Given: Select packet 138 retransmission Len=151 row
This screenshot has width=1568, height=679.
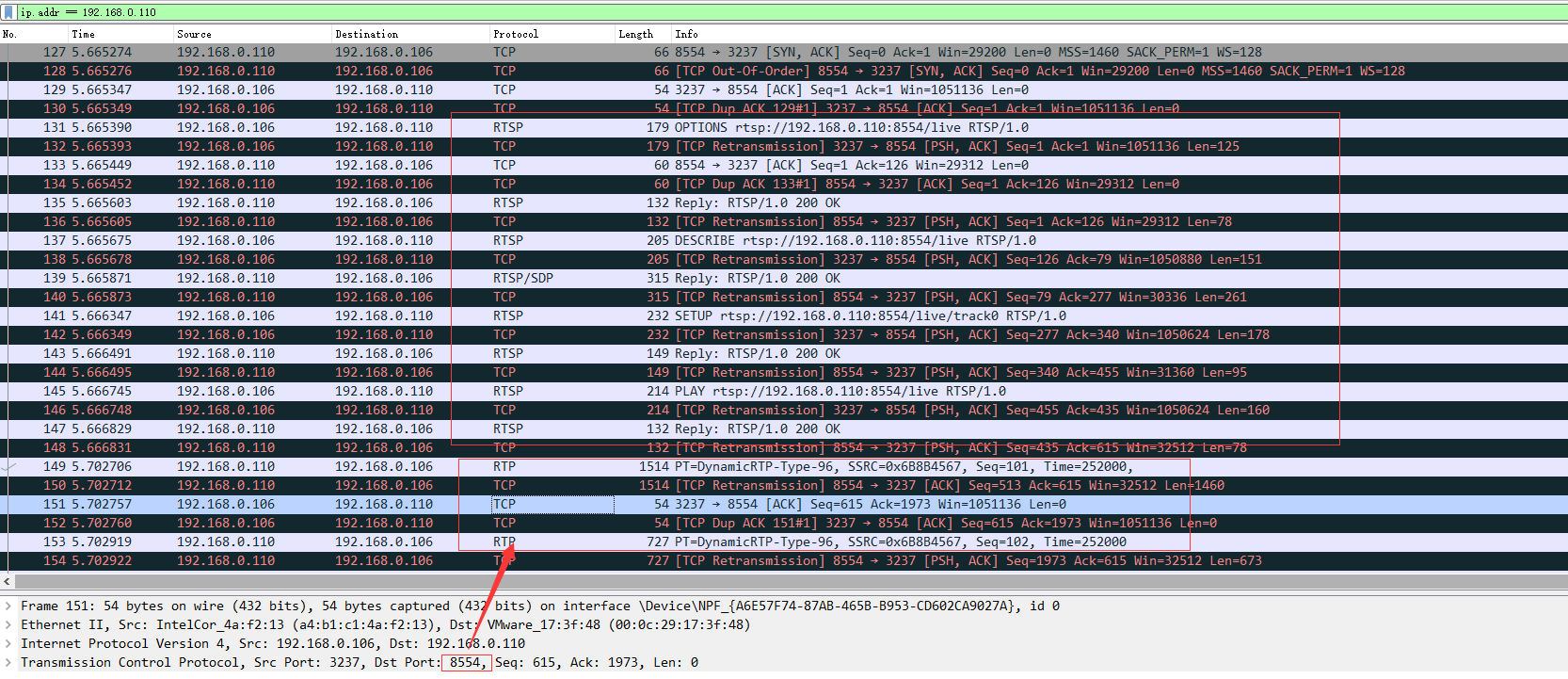Looking at the screenshot, I should click(784, 259).
